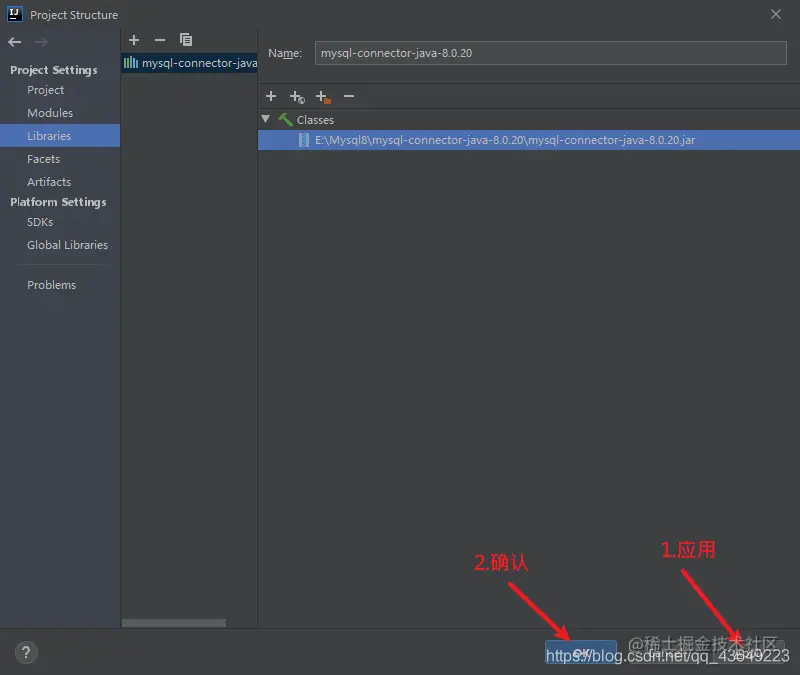Click the library Name input field
Viewport: 800px width, 675px height.
(551, 53)
